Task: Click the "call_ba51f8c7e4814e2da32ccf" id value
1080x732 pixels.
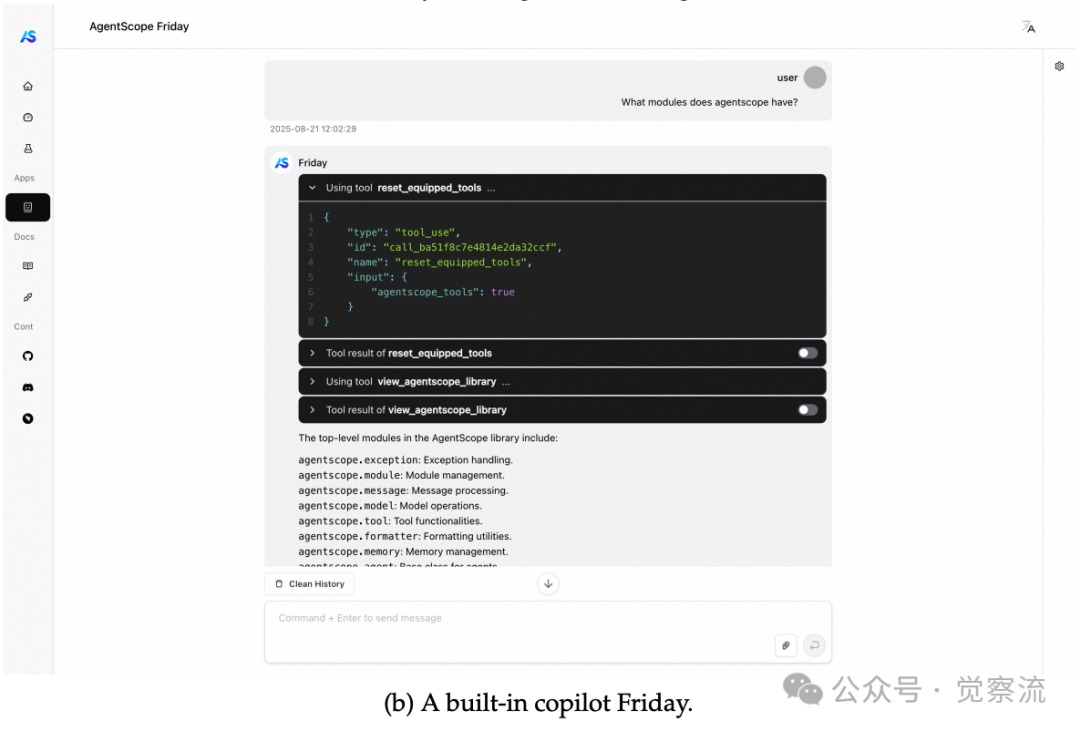Action: [x=472, y=247]
